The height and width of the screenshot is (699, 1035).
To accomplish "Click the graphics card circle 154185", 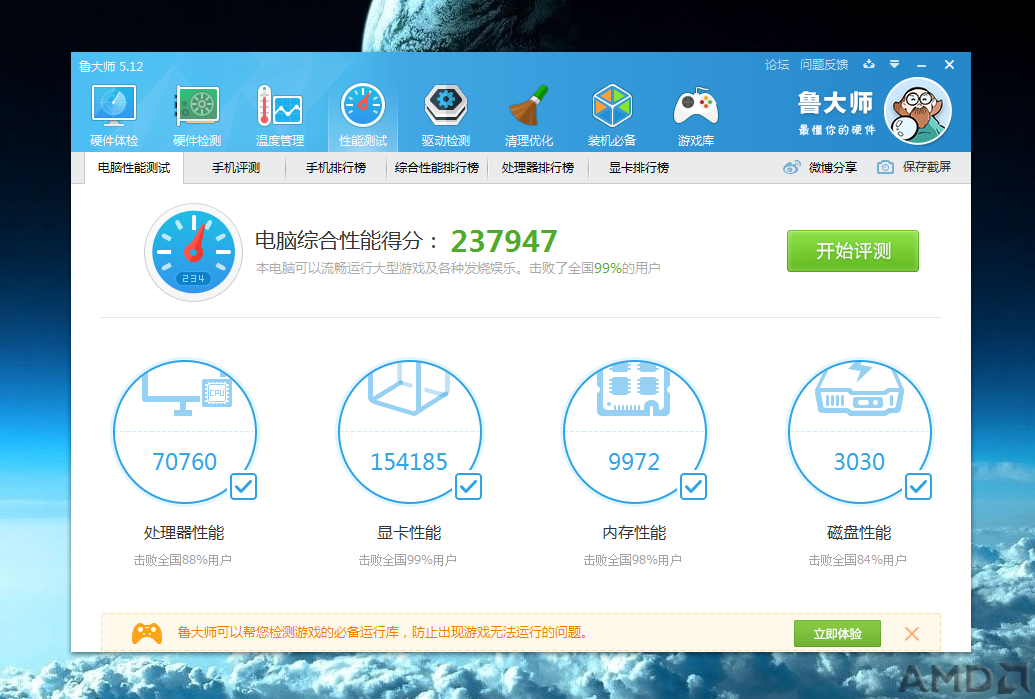I will tap(409, 432).
